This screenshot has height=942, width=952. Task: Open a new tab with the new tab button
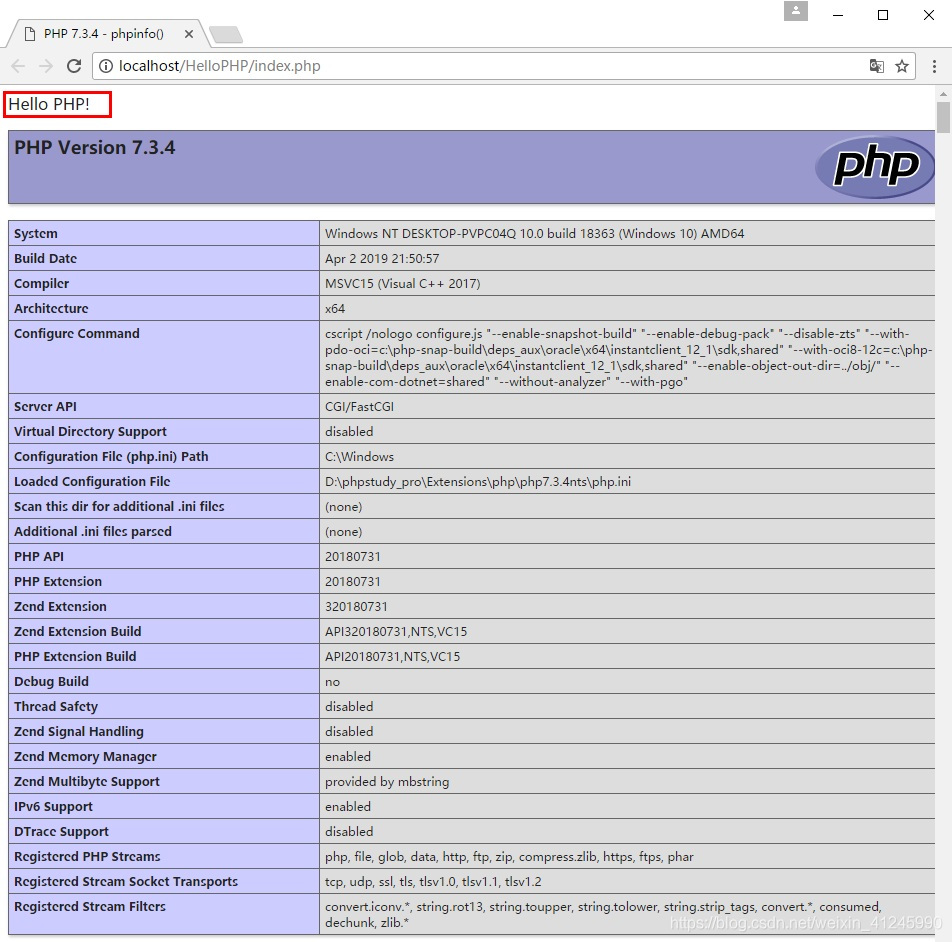[226, 34]
